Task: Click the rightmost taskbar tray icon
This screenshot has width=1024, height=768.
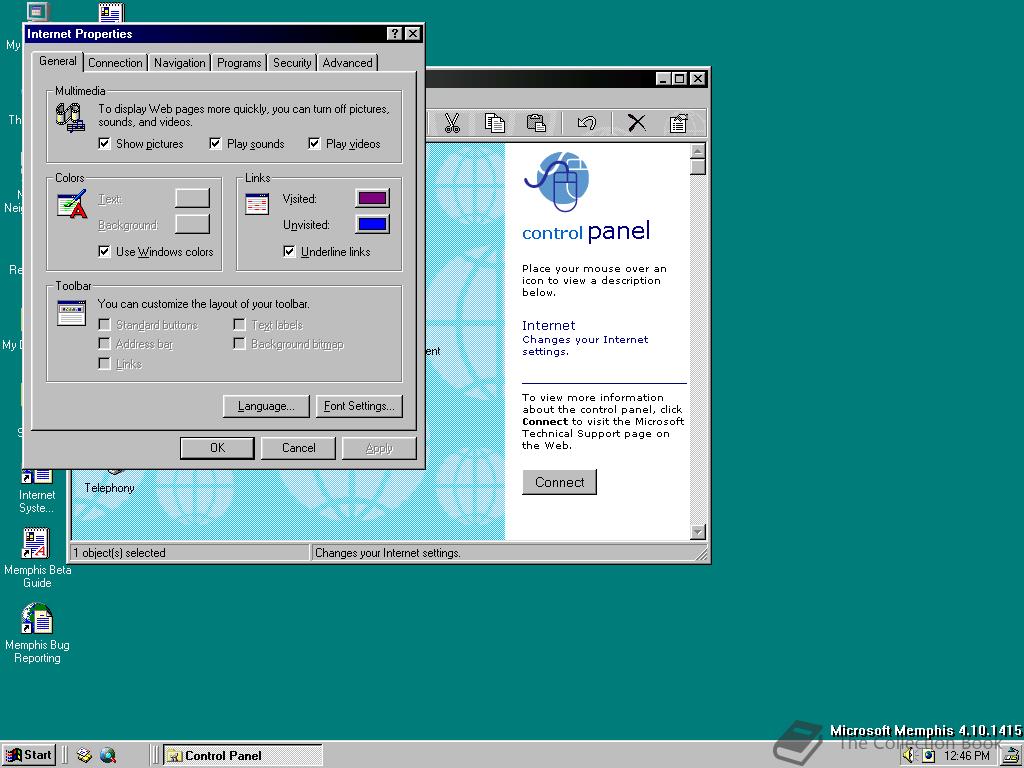Action: pos(1013,756)
